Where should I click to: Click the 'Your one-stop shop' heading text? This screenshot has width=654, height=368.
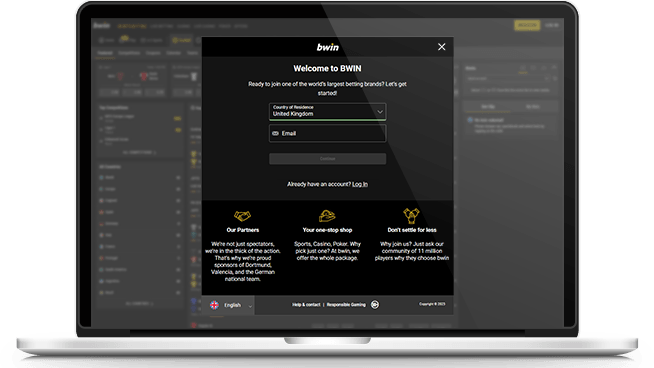tap(327, 230)
